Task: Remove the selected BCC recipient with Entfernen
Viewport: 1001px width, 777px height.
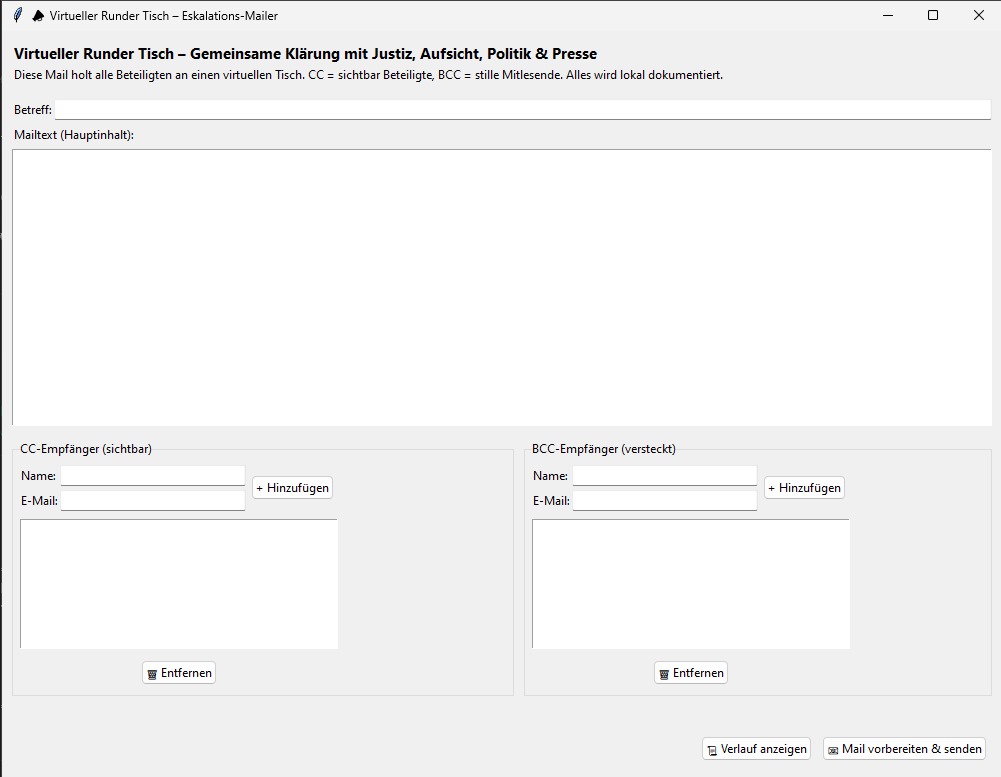Action: tap(691, 673)
